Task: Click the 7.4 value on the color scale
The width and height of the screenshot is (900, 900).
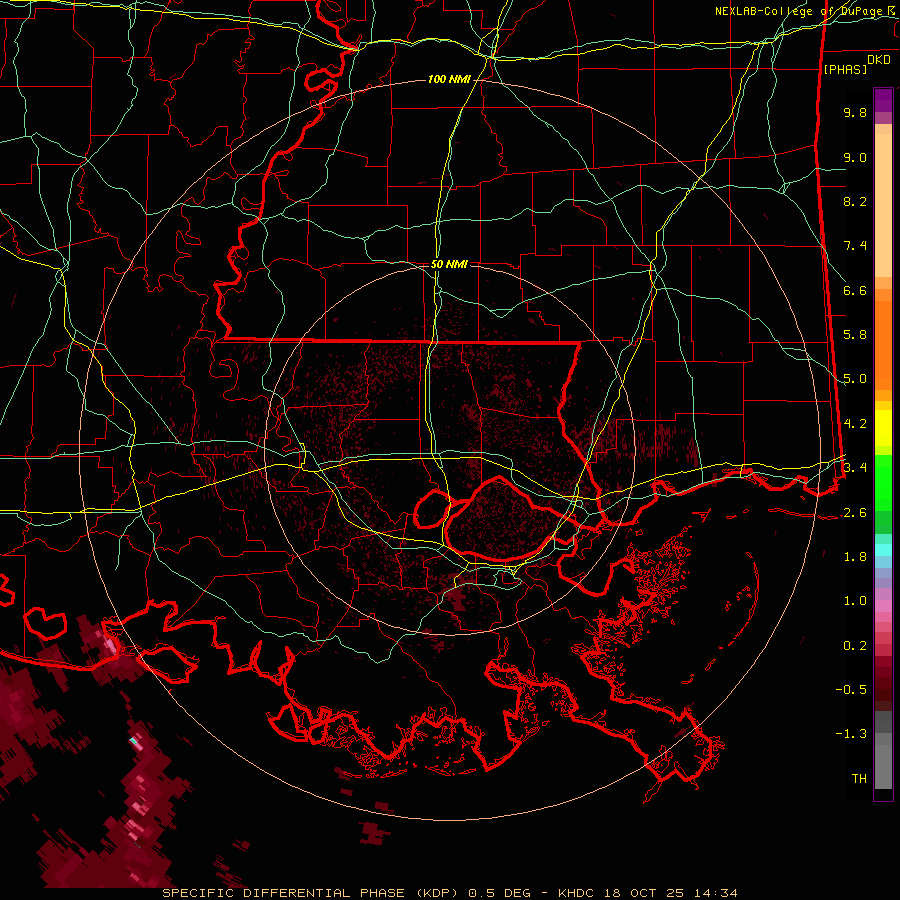Action: point(855,246)
